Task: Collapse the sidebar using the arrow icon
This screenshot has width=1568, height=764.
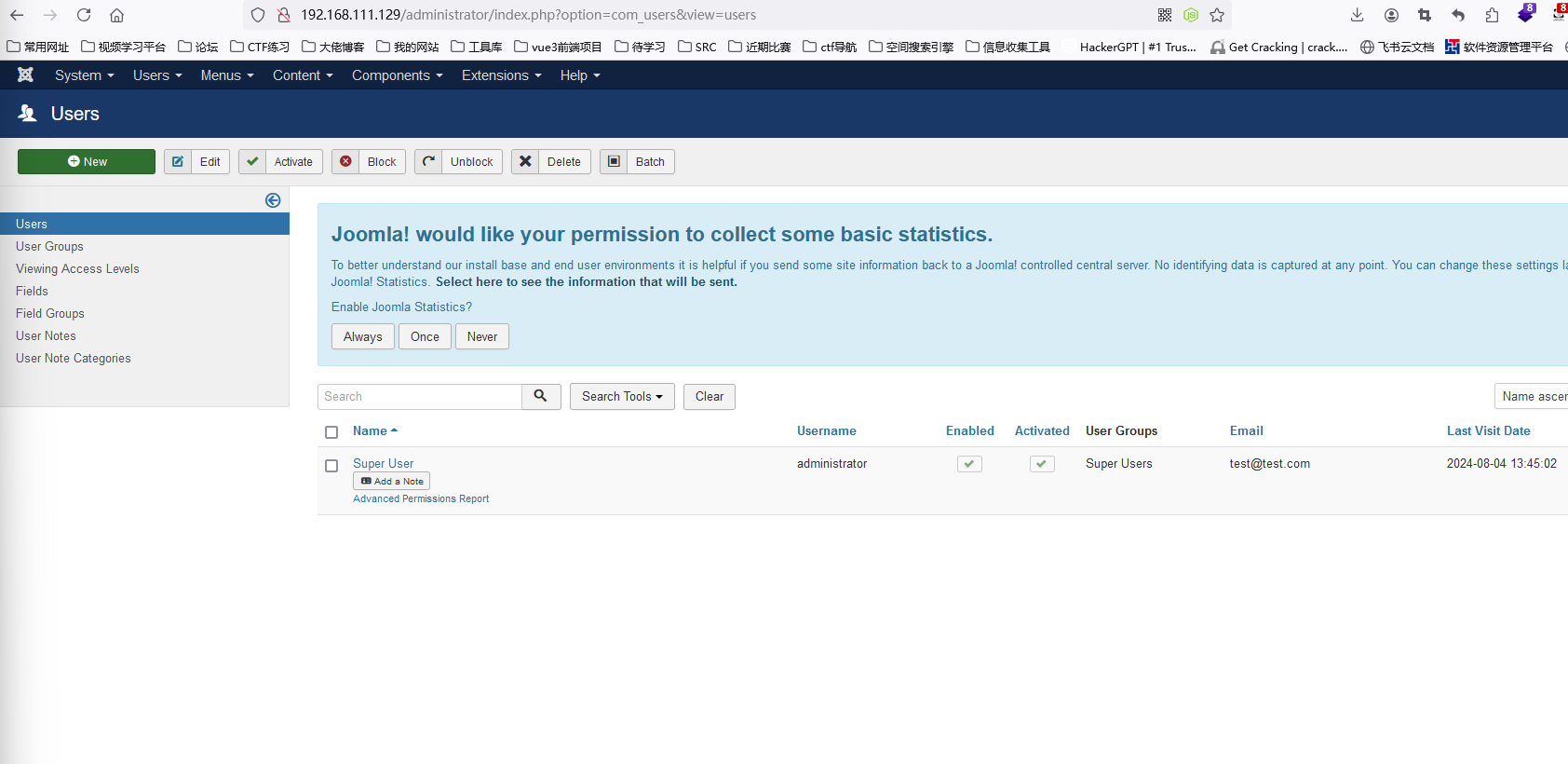Action: click(x=273, y=200)
